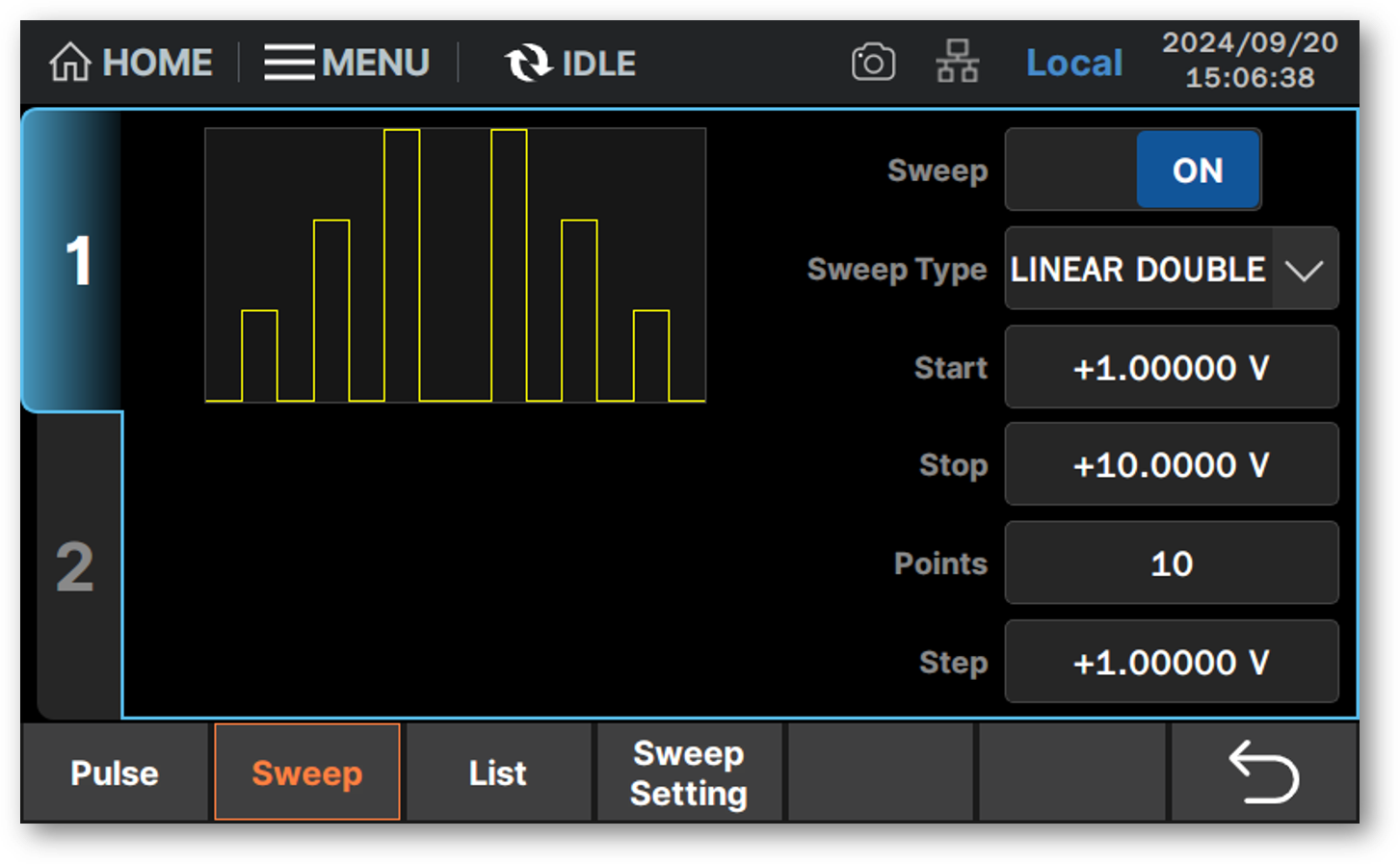This screenshot has width=1400, height=864.
Task: Open the Pulse softkey
Action: point(115,772)
